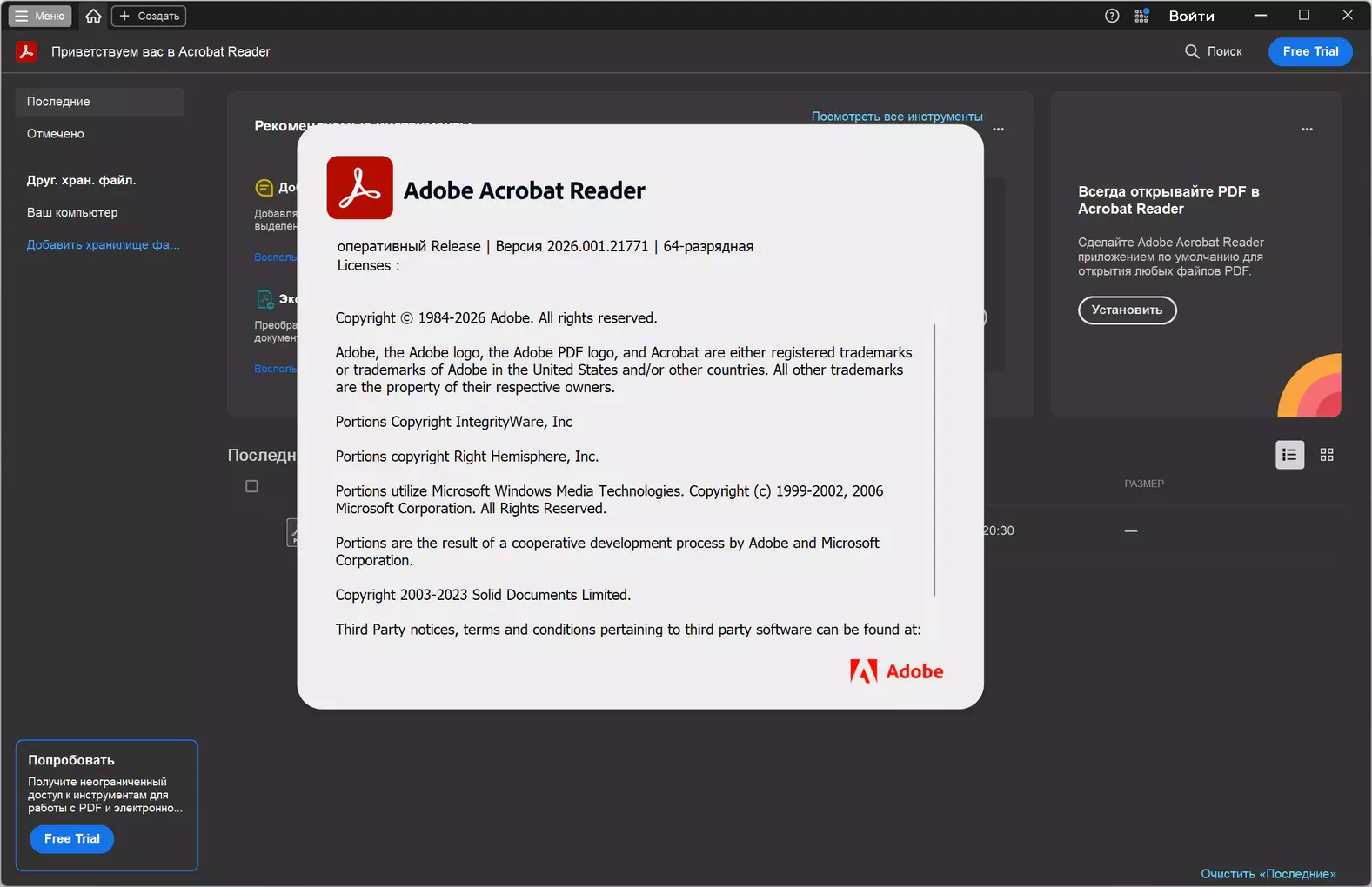Open more options on recommended tools card

point(999,130)
